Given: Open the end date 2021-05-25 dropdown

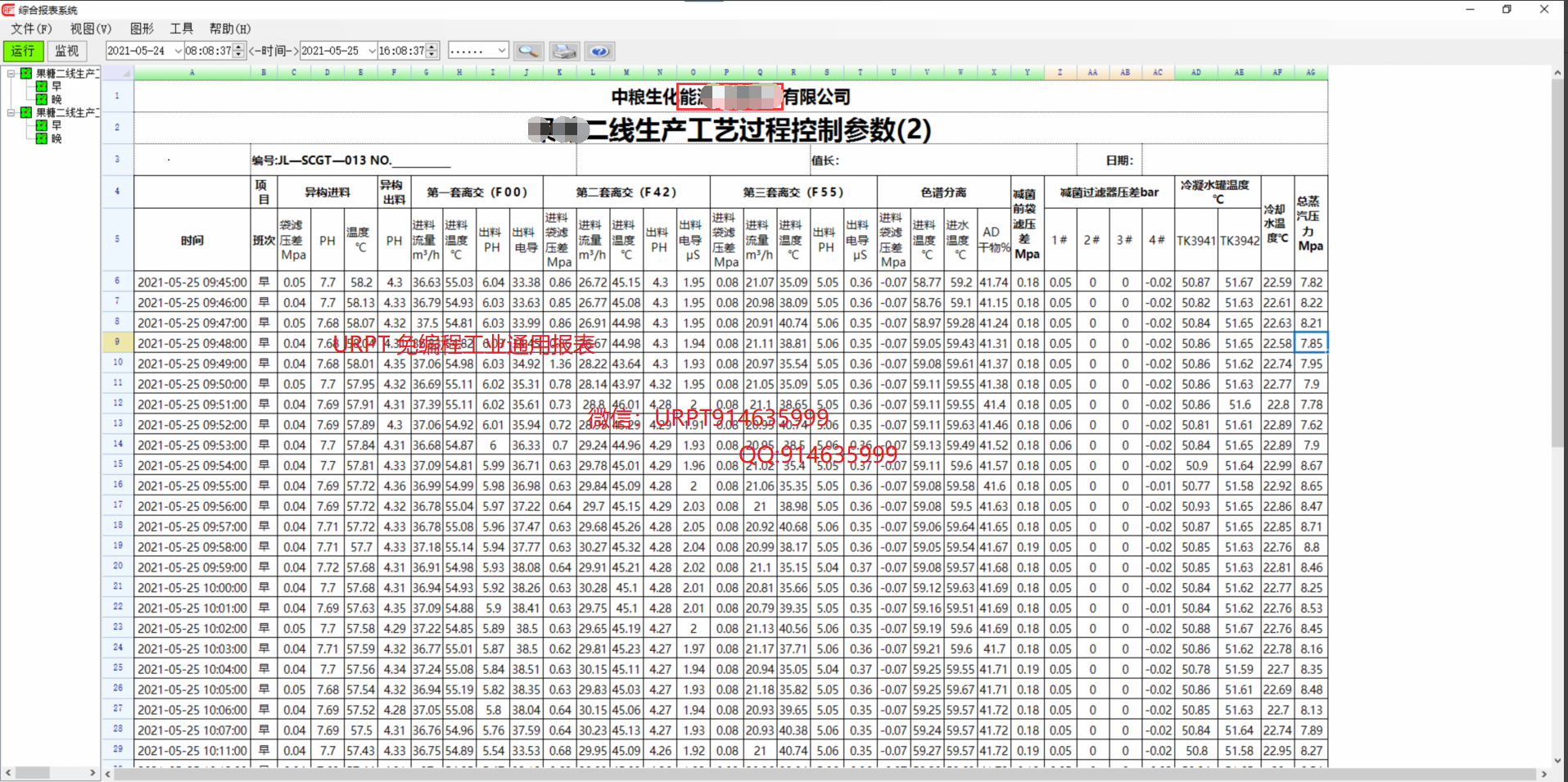Looking at the screenshot, I should click(x=372, y=51).
